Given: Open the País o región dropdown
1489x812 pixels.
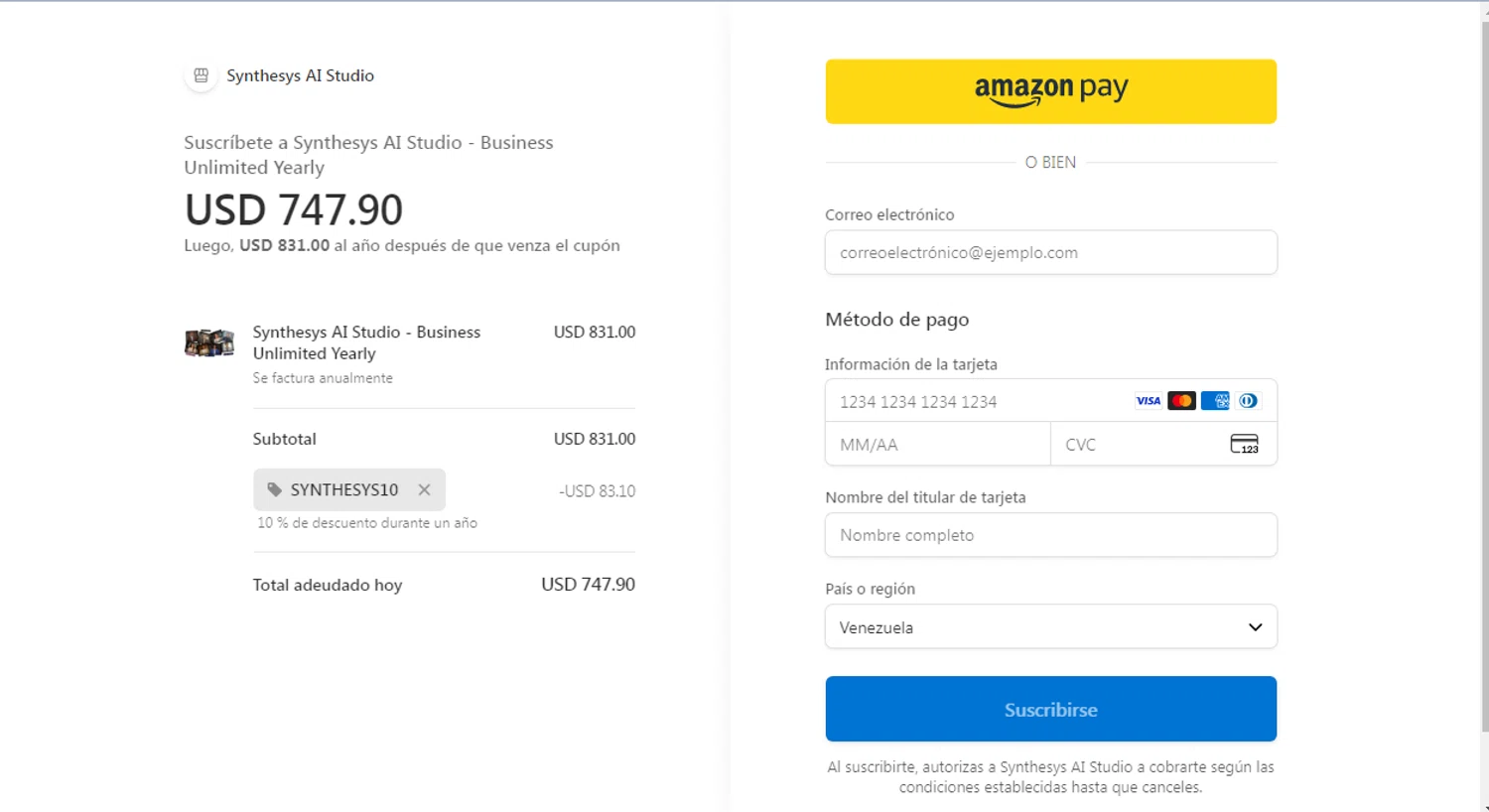Looking at the screenshot, I should (x=1049, y=627).
